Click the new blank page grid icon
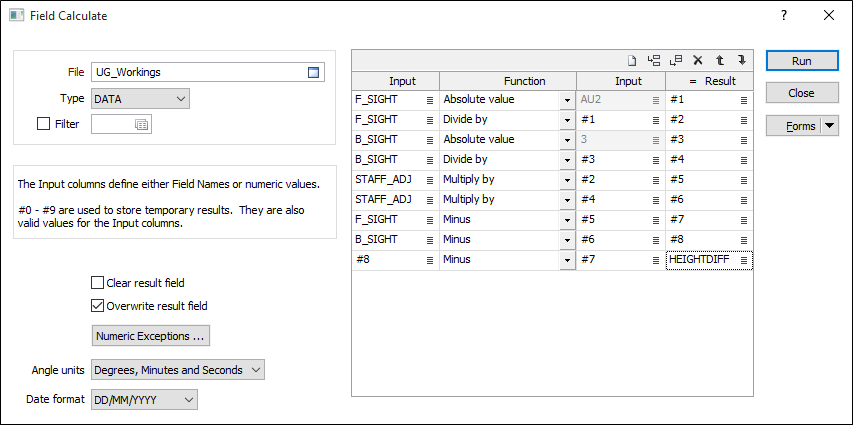The height and width of the screenshot is (425, 853). point(632,60)
